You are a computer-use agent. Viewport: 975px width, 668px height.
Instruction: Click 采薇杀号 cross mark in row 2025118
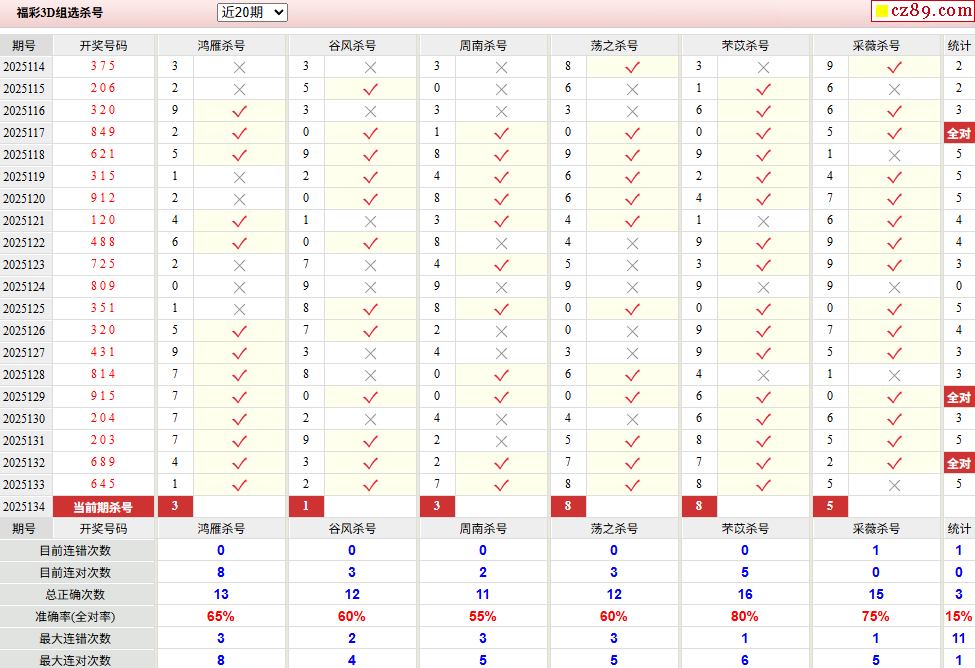tap(894, 155)
